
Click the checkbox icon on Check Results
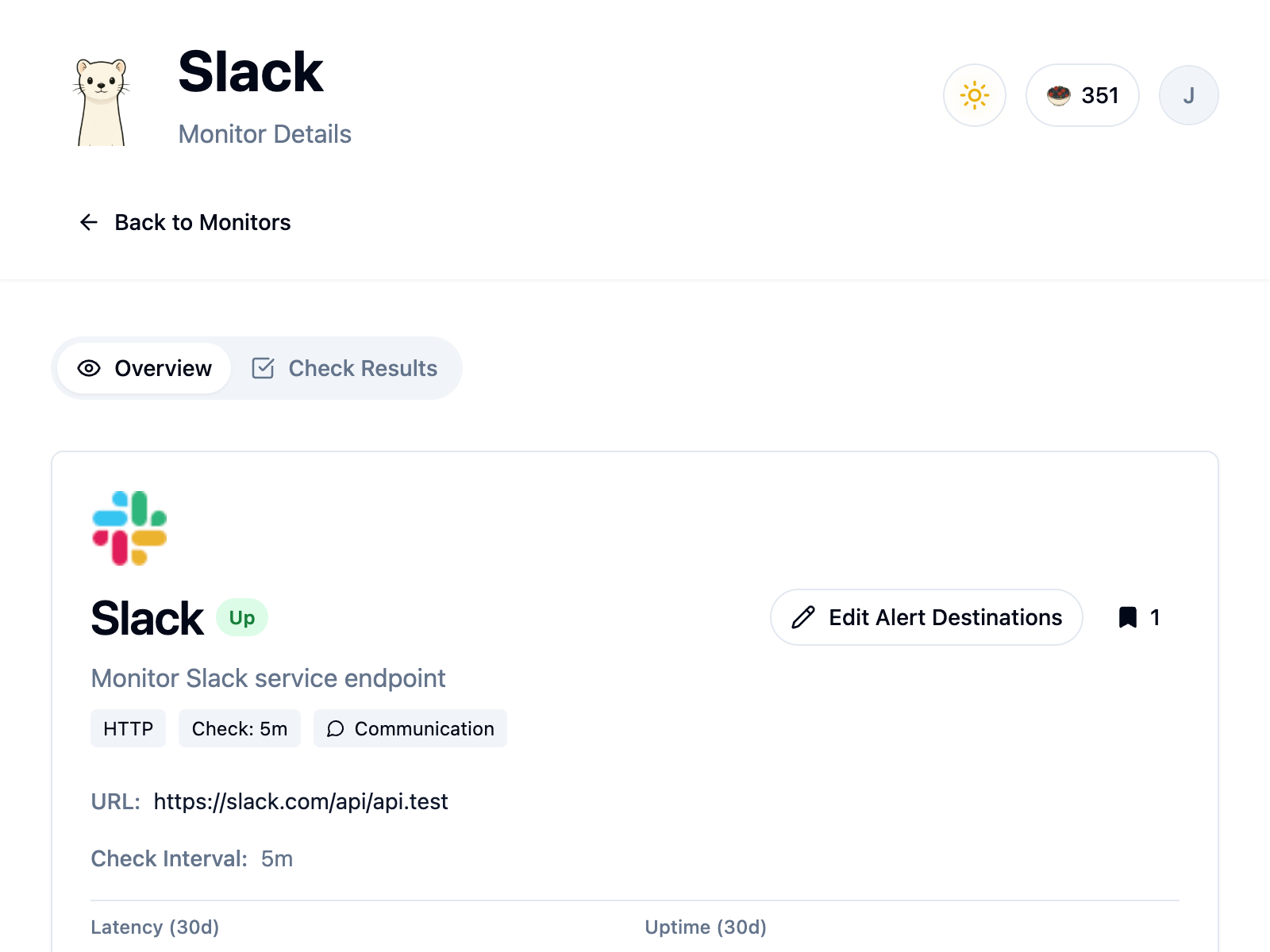tap(263, 368)
